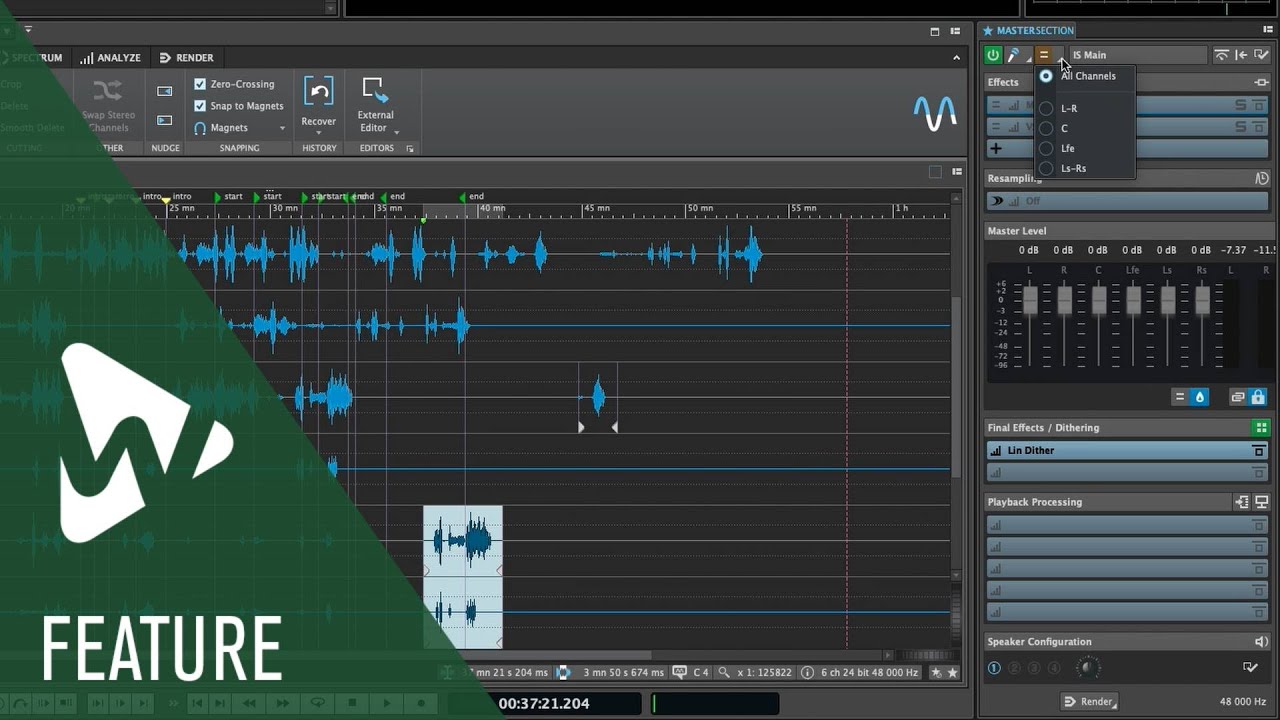Click Swap Stereo Channels button
1280x720 pixels.
107,105
